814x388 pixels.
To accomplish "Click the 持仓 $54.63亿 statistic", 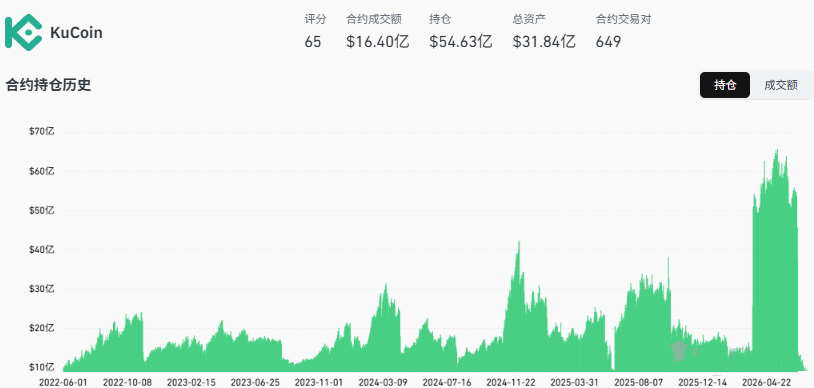I will [x=461, y=42].
